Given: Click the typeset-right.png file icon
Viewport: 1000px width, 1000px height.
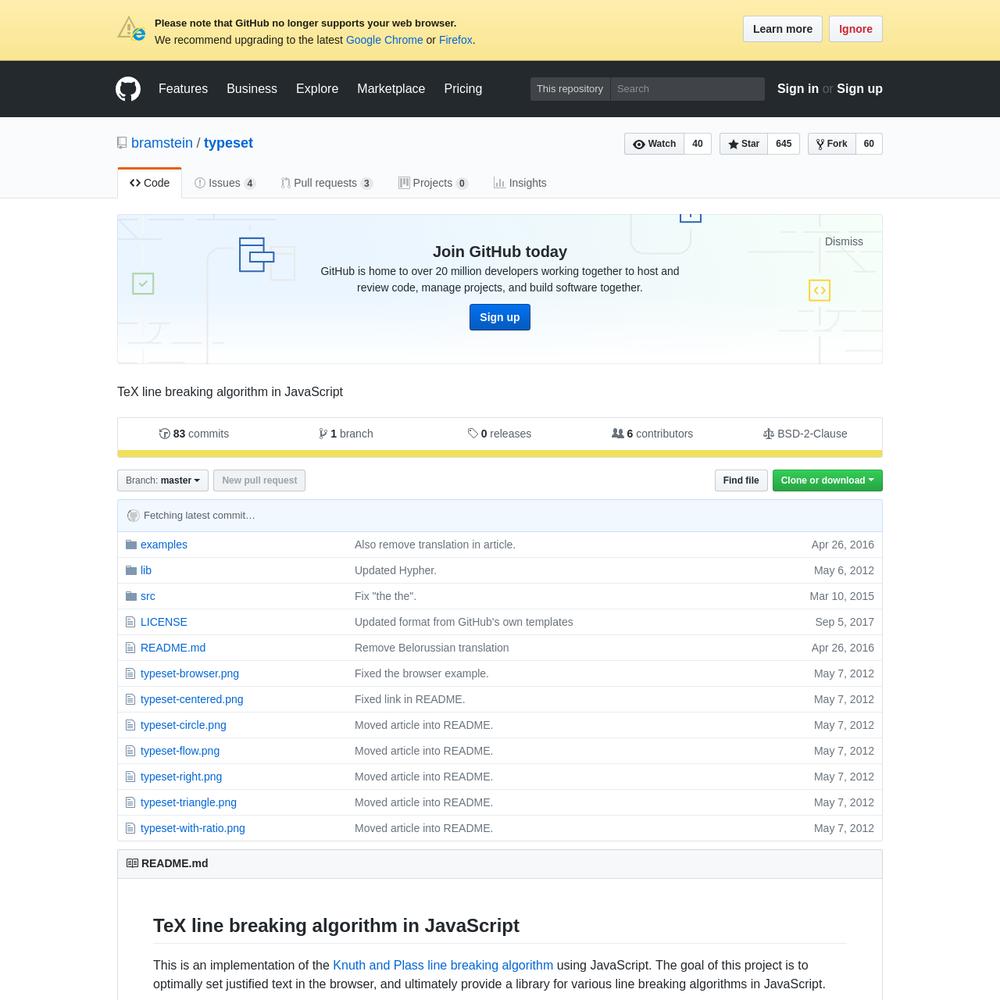Looking at the screenshot, I should point(131,777).
